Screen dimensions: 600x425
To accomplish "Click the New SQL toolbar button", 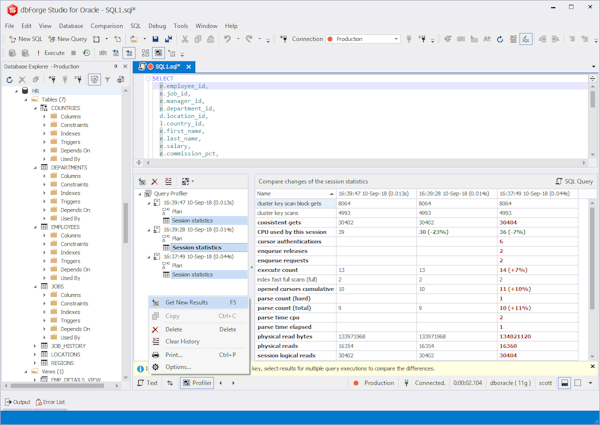I will point(24,39).
